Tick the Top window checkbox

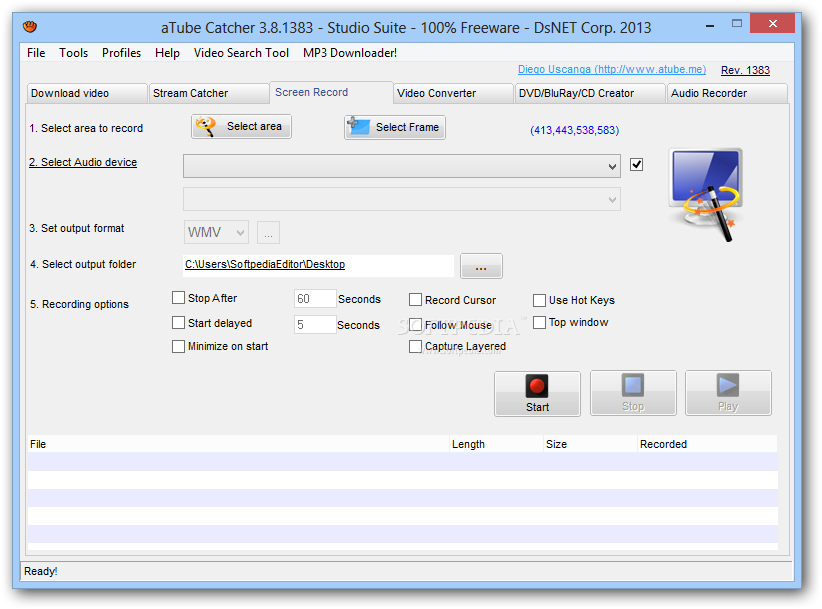(x=539, y=322)
